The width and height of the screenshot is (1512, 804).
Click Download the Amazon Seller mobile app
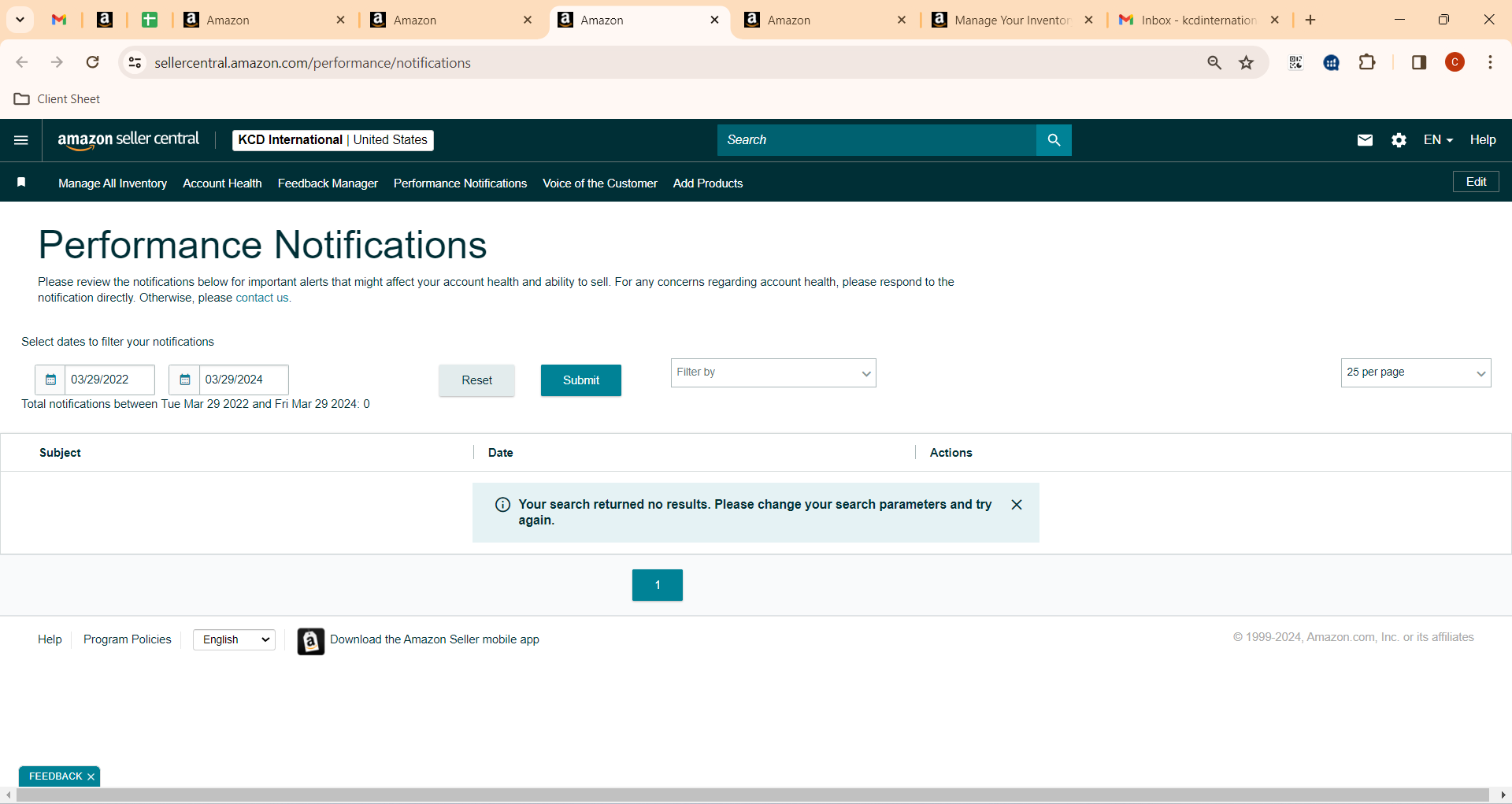click(435, 639)
